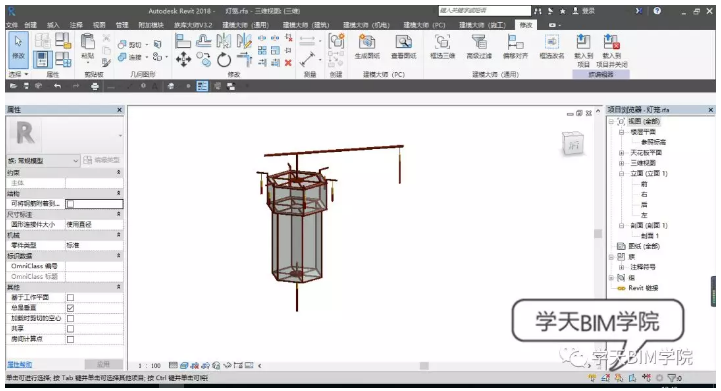Uncheck the 总是垂直 checkbox
The image size is (721, 391).
click(70, 308)
